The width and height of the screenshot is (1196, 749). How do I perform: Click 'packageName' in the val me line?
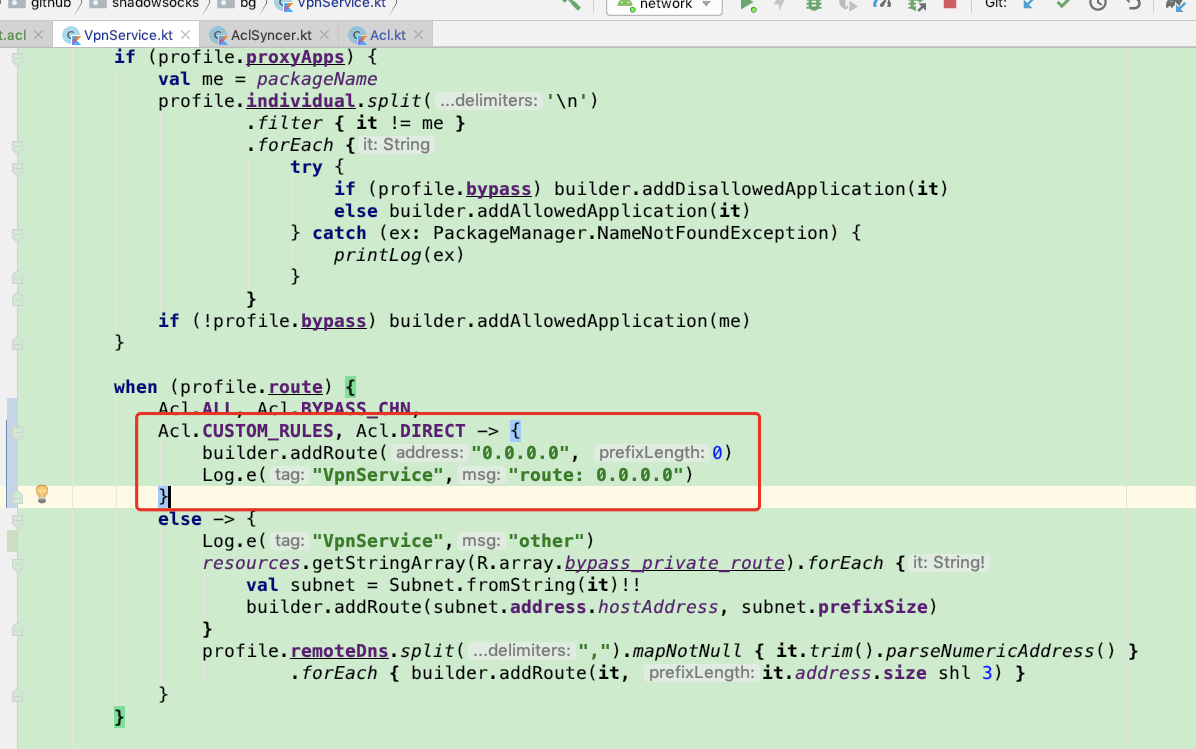[317, 79]
